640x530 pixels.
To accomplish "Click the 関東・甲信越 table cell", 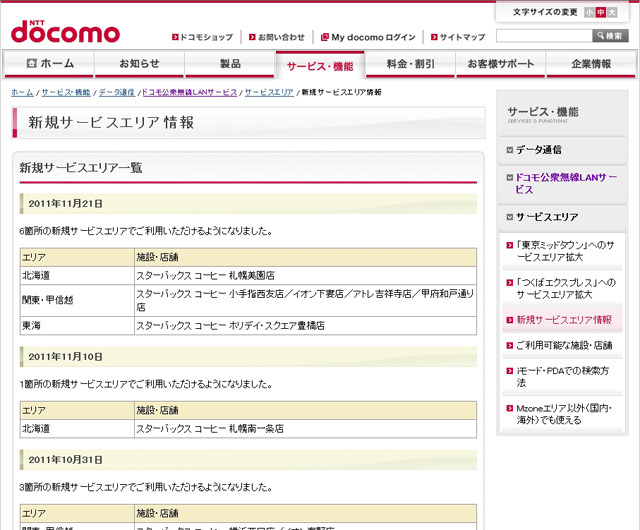I will coord(77,300).
